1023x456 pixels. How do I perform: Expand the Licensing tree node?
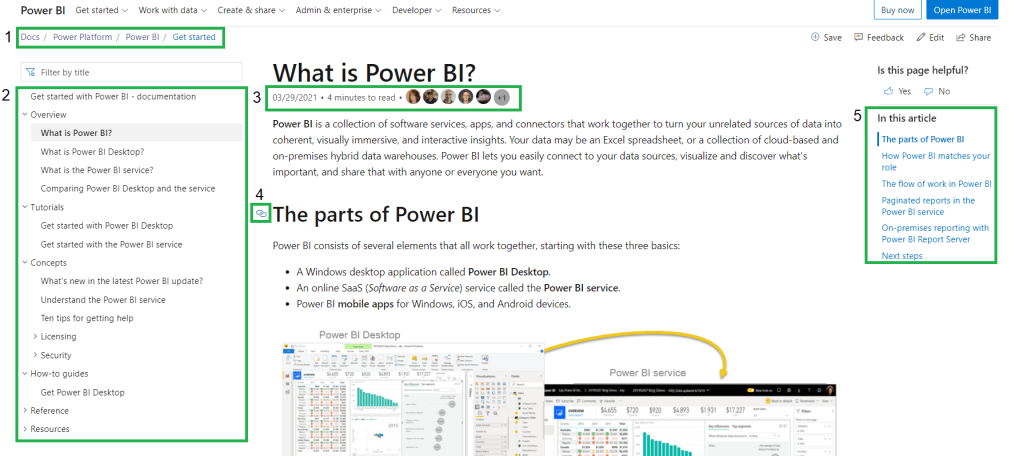tap(35, 337)
